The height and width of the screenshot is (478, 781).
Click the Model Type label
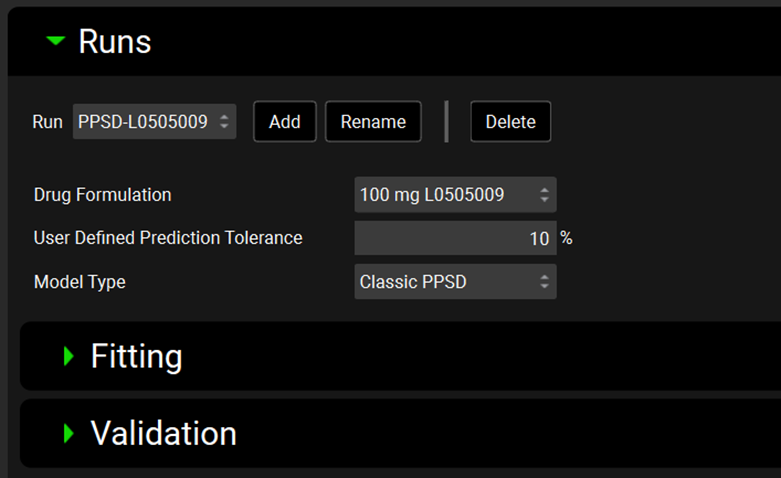(80, 282)
